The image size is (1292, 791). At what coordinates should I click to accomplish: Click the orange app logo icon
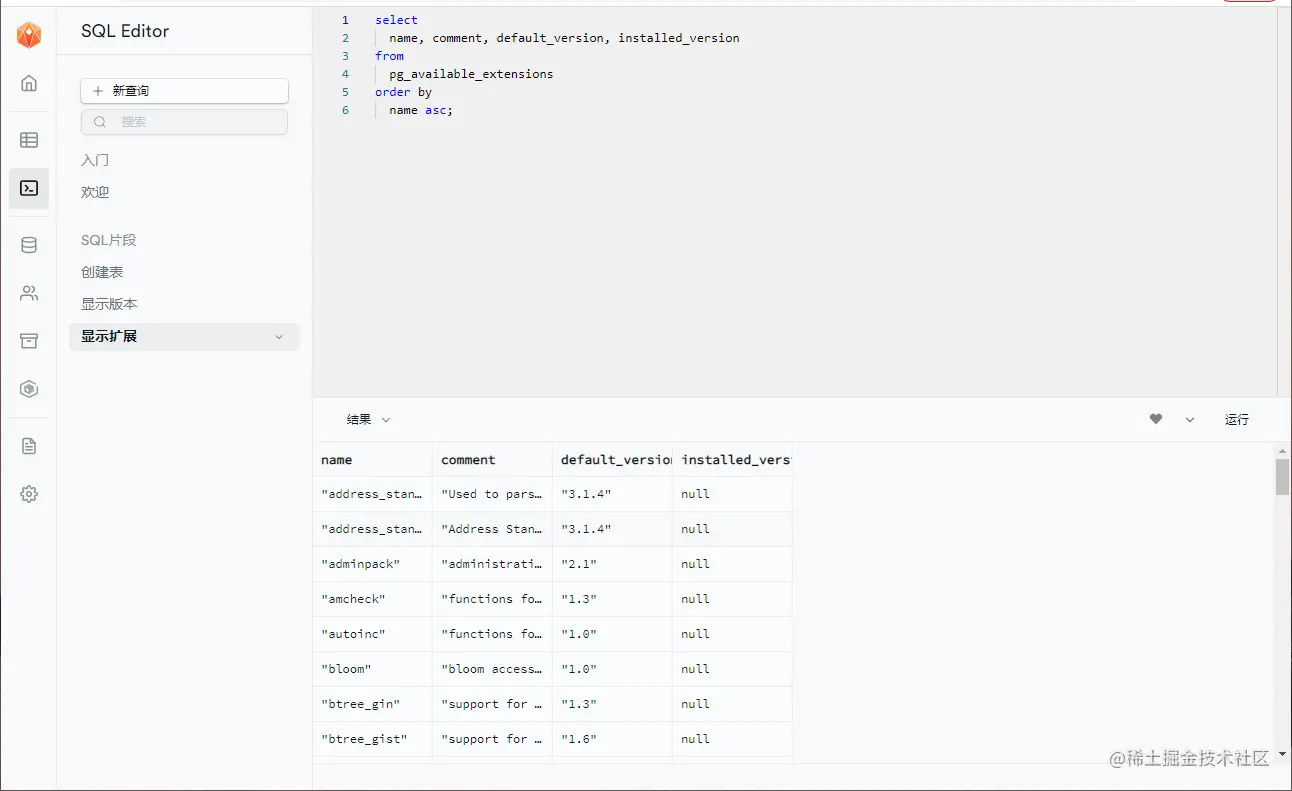29,36
